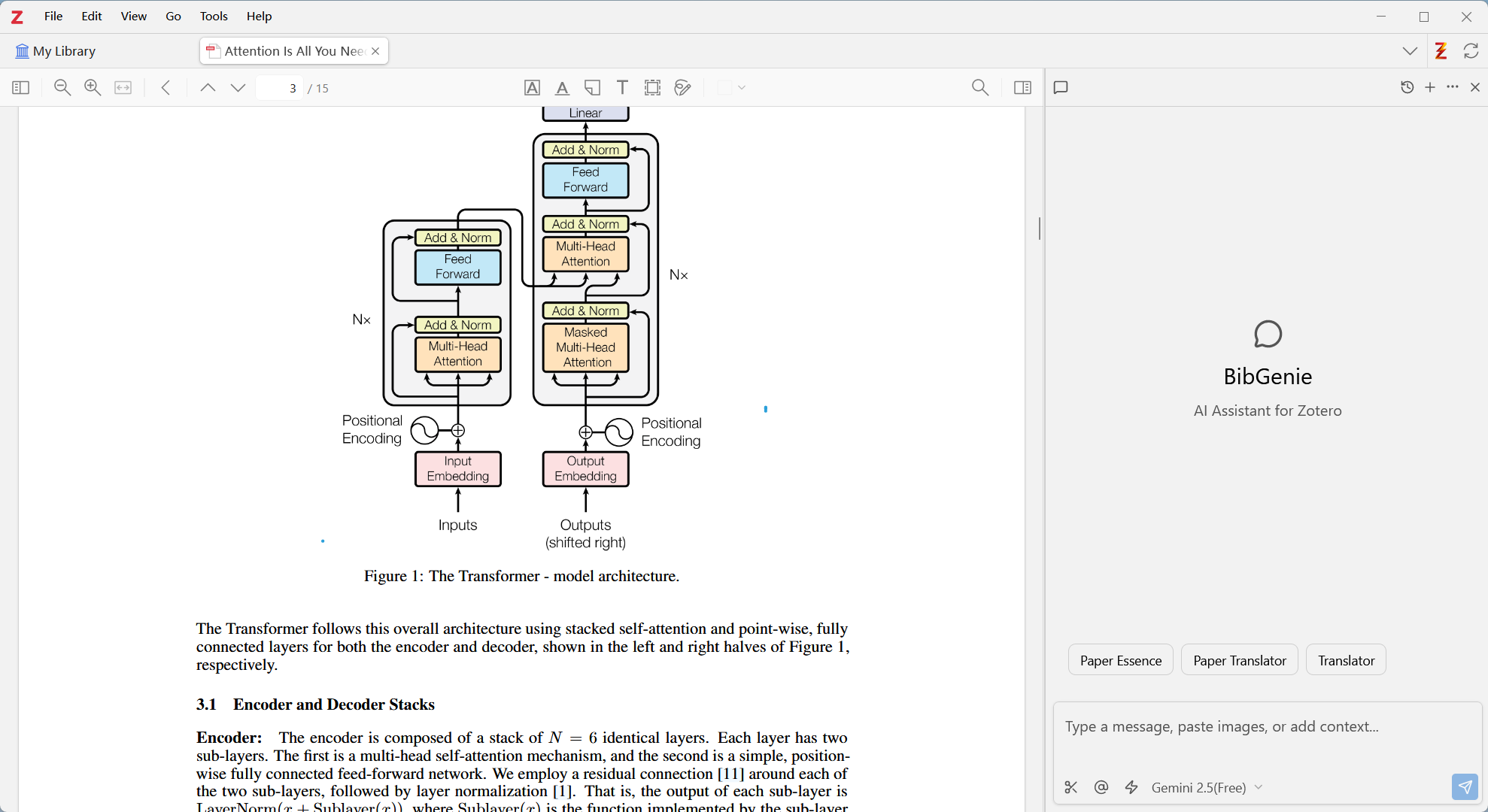The width and height of the screenshot is (1488, 812).
Task: Open the draw/ink annotation tool
Action: click(682, 87)
